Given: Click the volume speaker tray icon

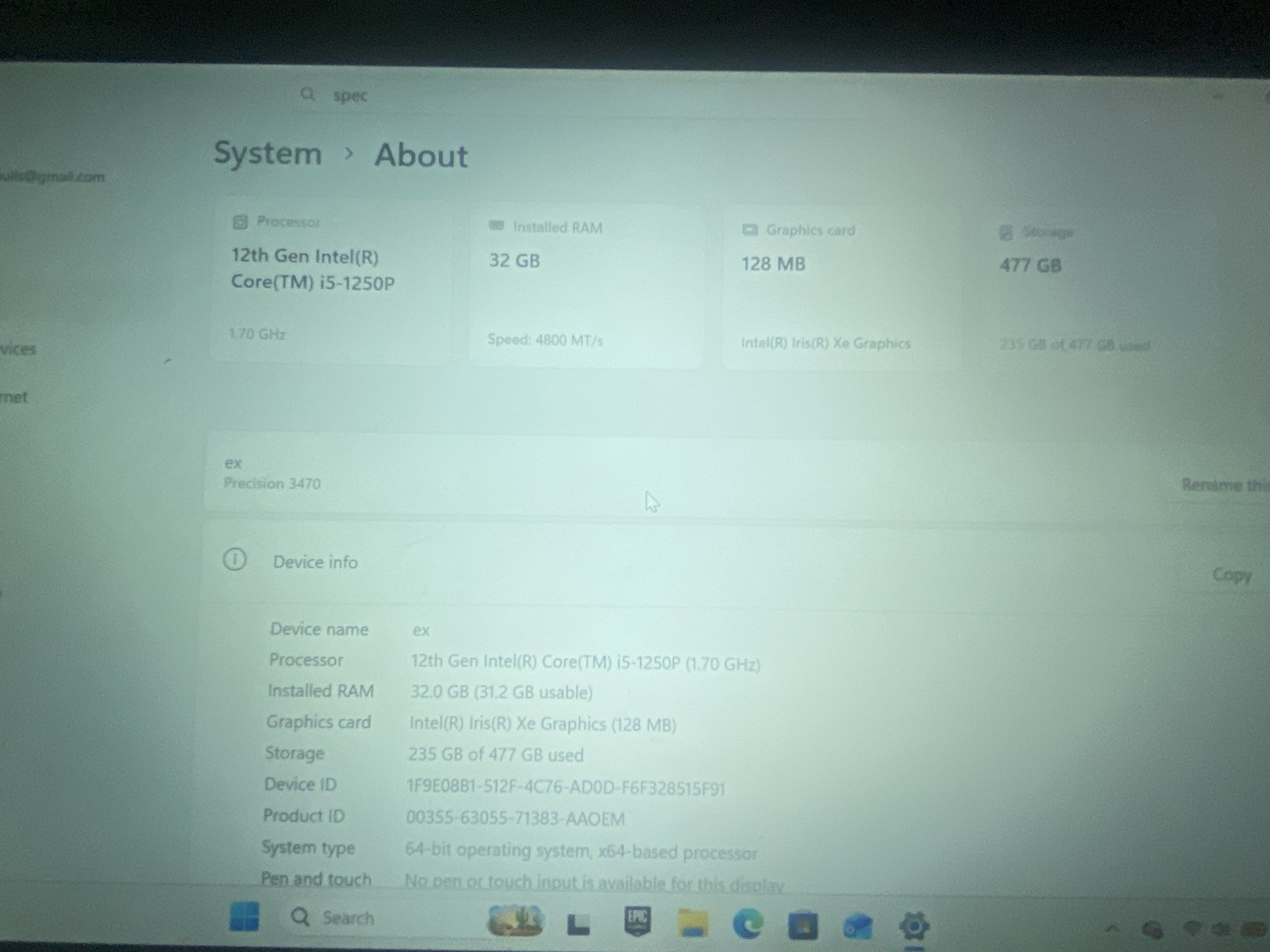Looking at the screenshot, I should (1222, 929).
